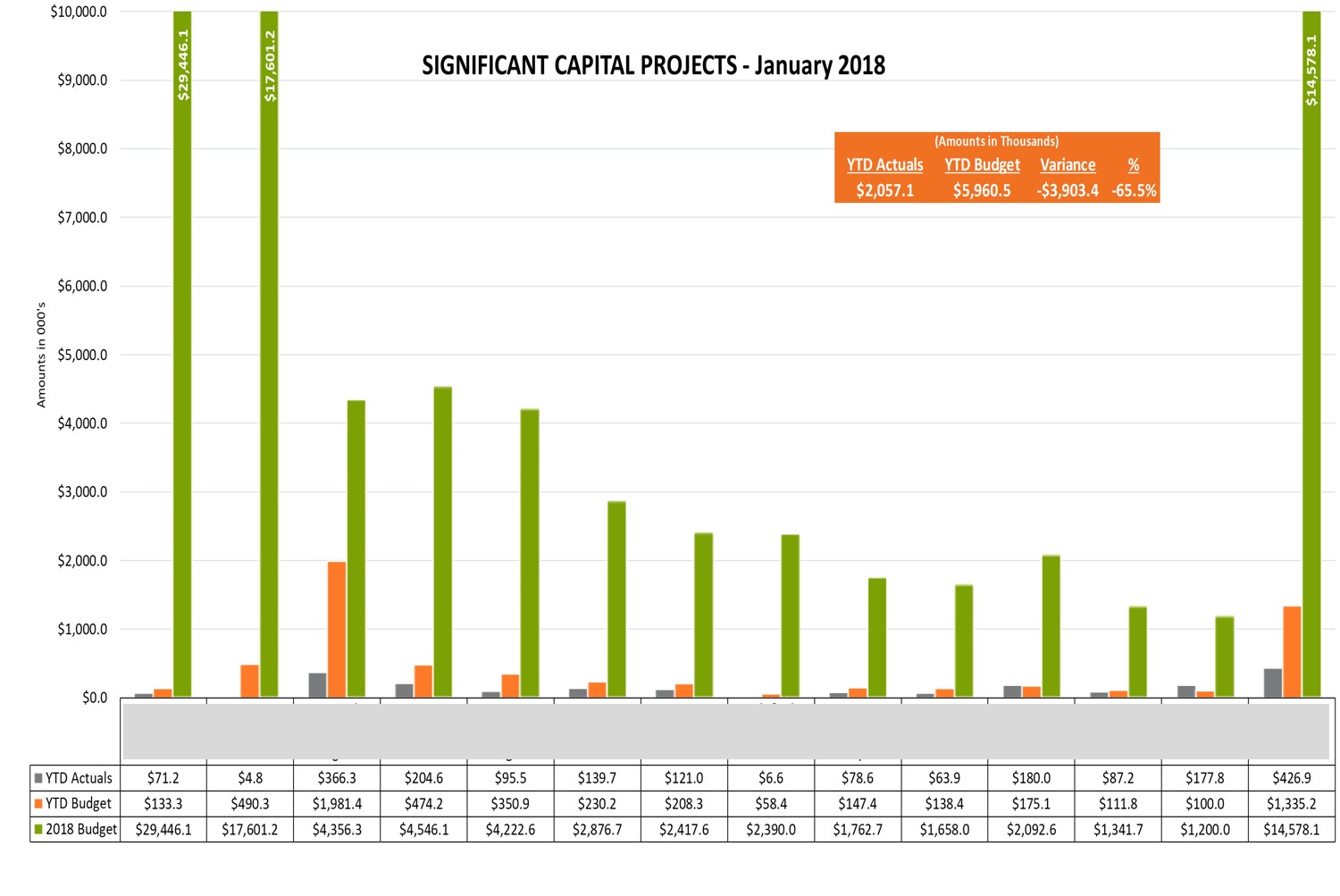The height and width of the screenshot is (896, 1340).
Task: Select the 'Variance' header in orange summary box
Action: [x=1067, y=165]
